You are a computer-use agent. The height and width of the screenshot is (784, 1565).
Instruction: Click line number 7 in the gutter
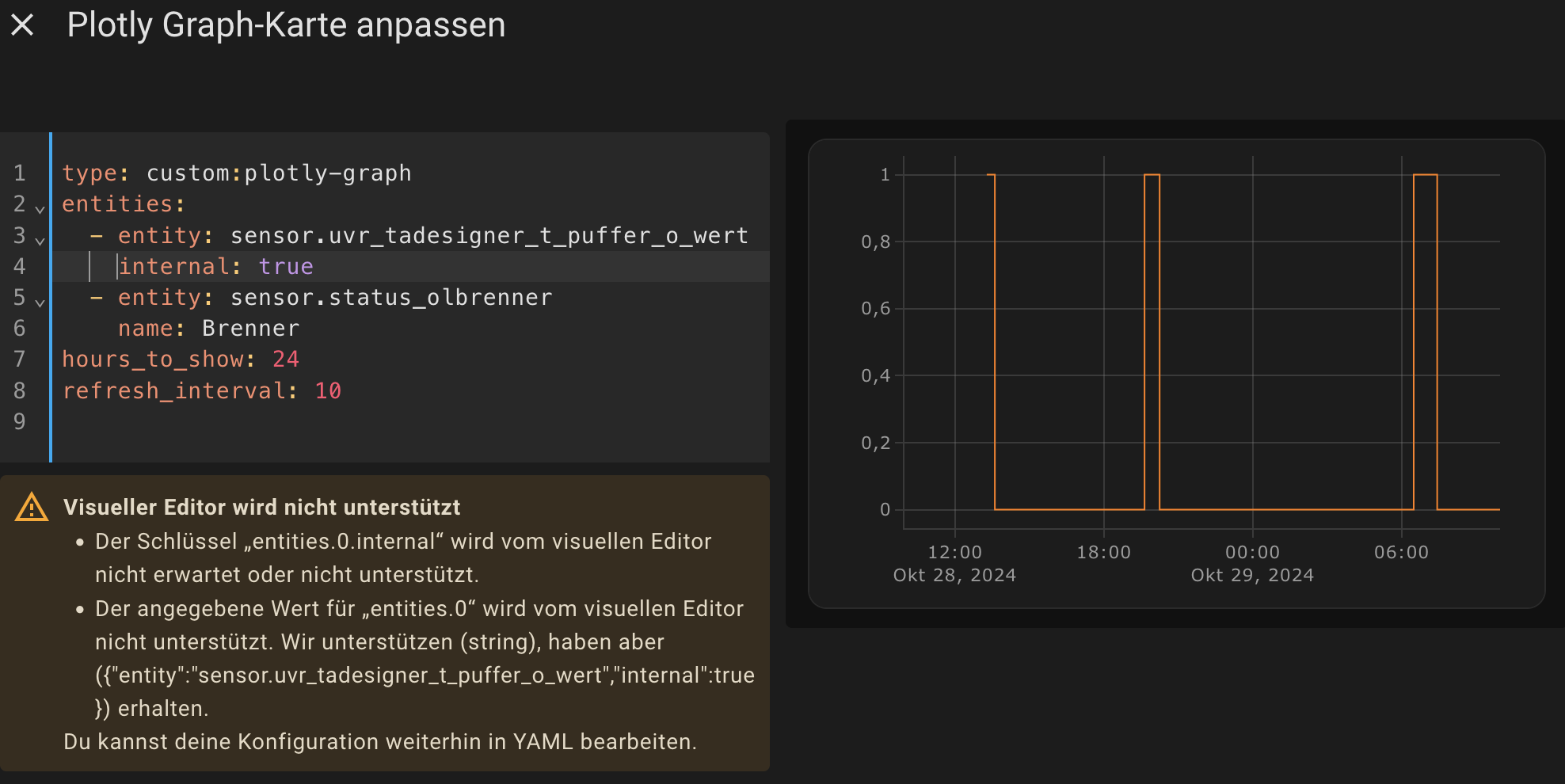coord(20,359)
